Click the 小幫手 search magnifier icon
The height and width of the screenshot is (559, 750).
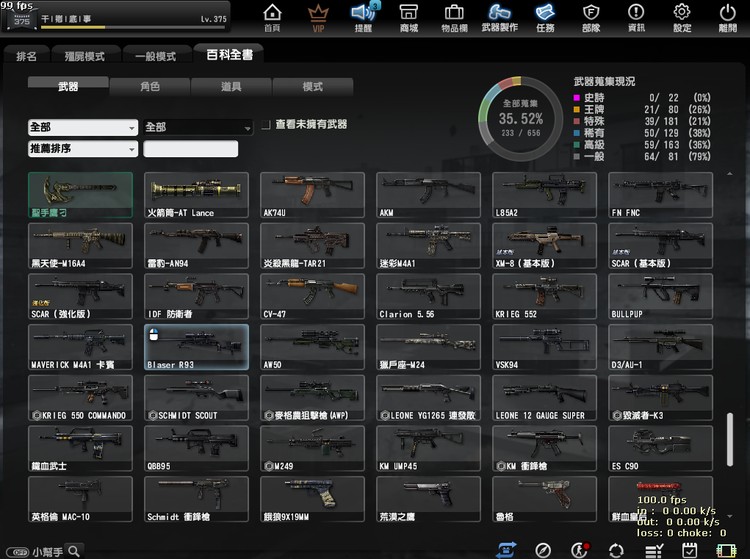click(x=74, y=551)
